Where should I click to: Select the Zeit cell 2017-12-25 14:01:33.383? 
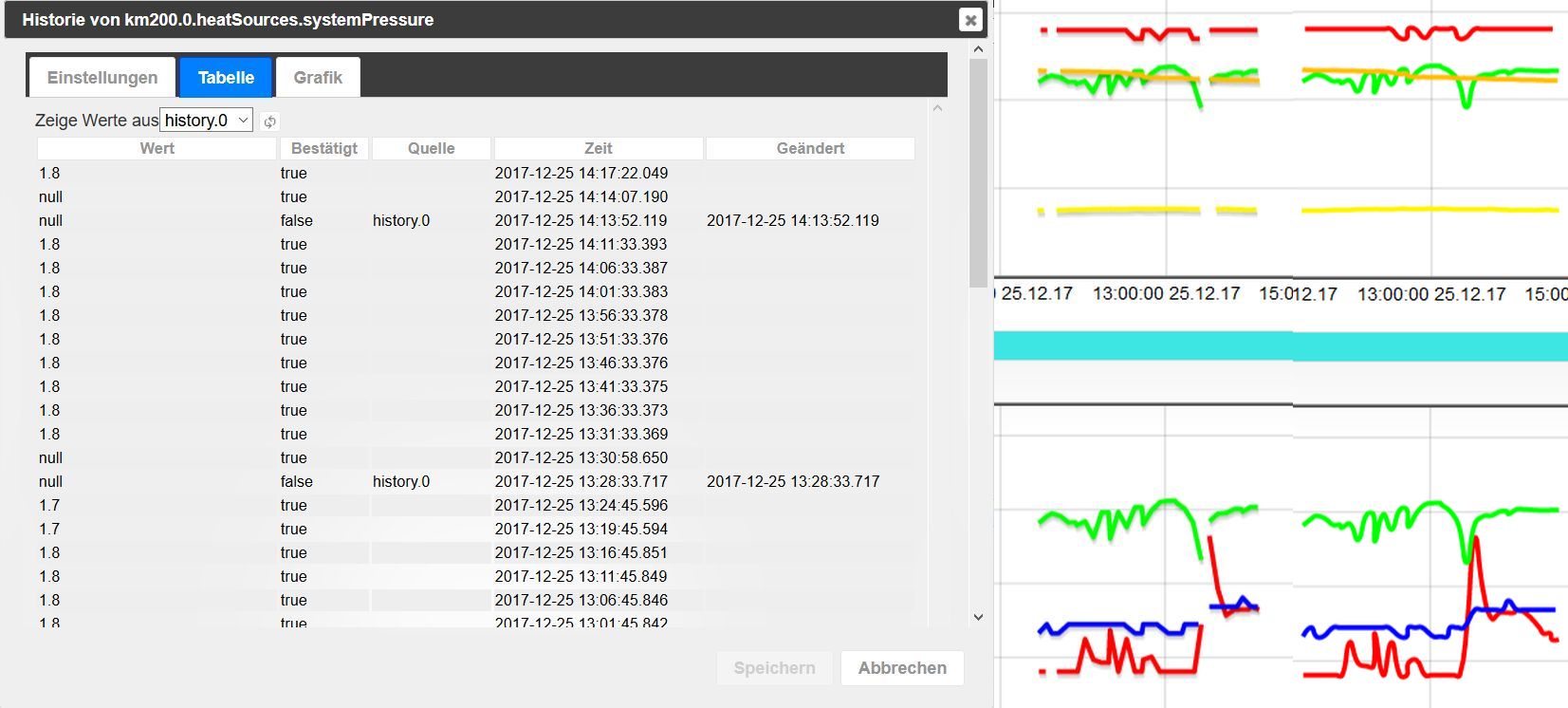(x=581, y=291)
